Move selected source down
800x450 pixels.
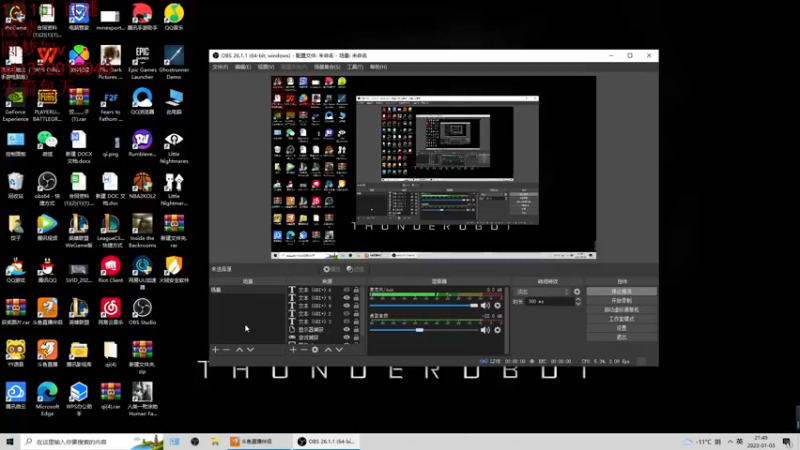(x=339, y=349)
